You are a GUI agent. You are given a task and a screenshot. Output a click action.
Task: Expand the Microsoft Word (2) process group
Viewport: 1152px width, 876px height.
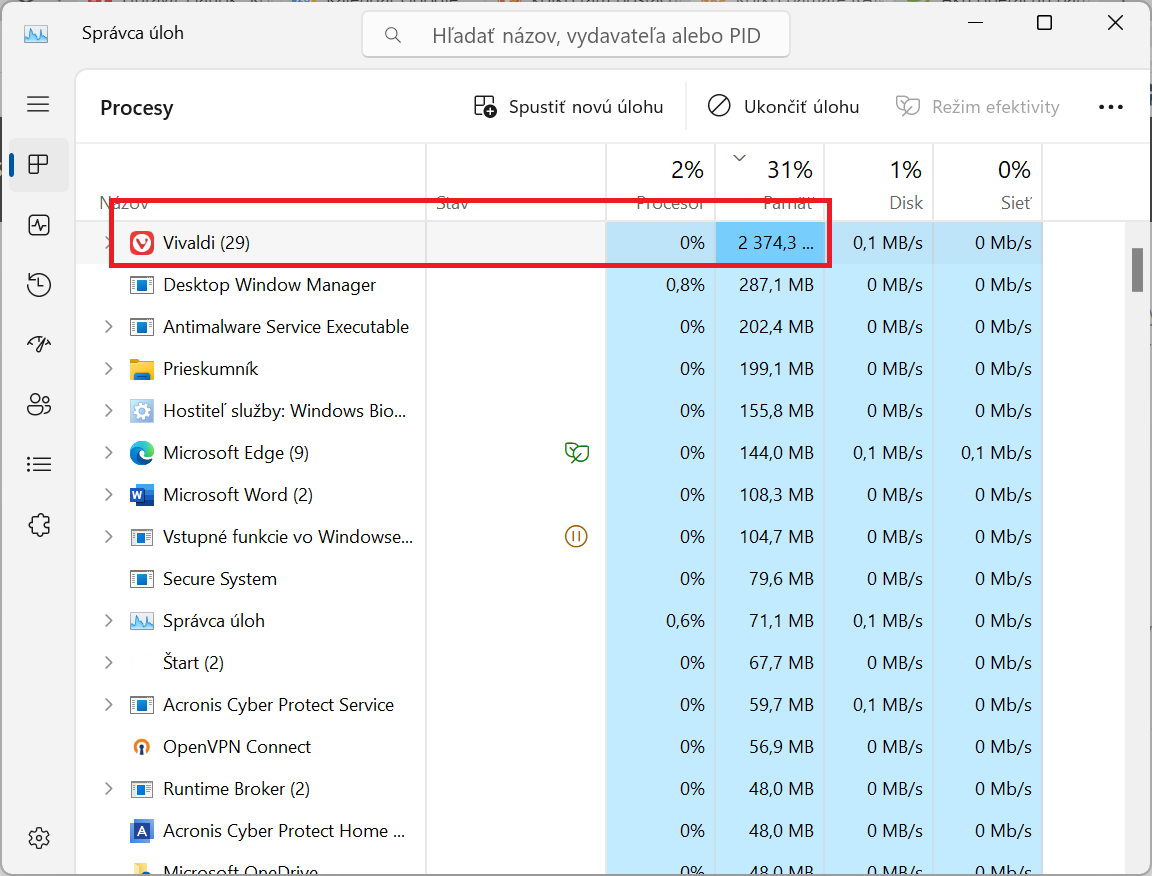coord(109,495)
